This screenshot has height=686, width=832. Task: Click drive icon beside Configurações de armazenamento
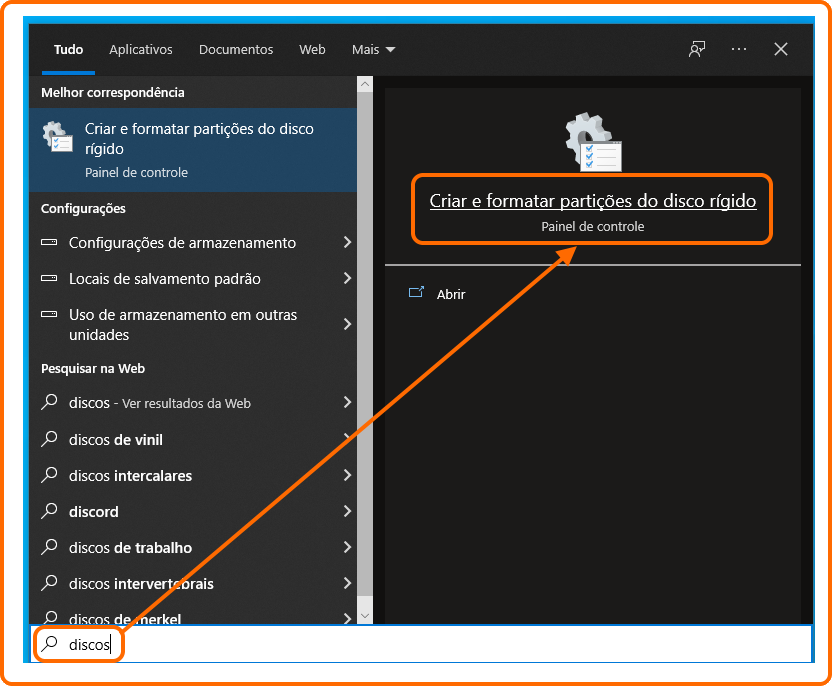click(49, 242)
